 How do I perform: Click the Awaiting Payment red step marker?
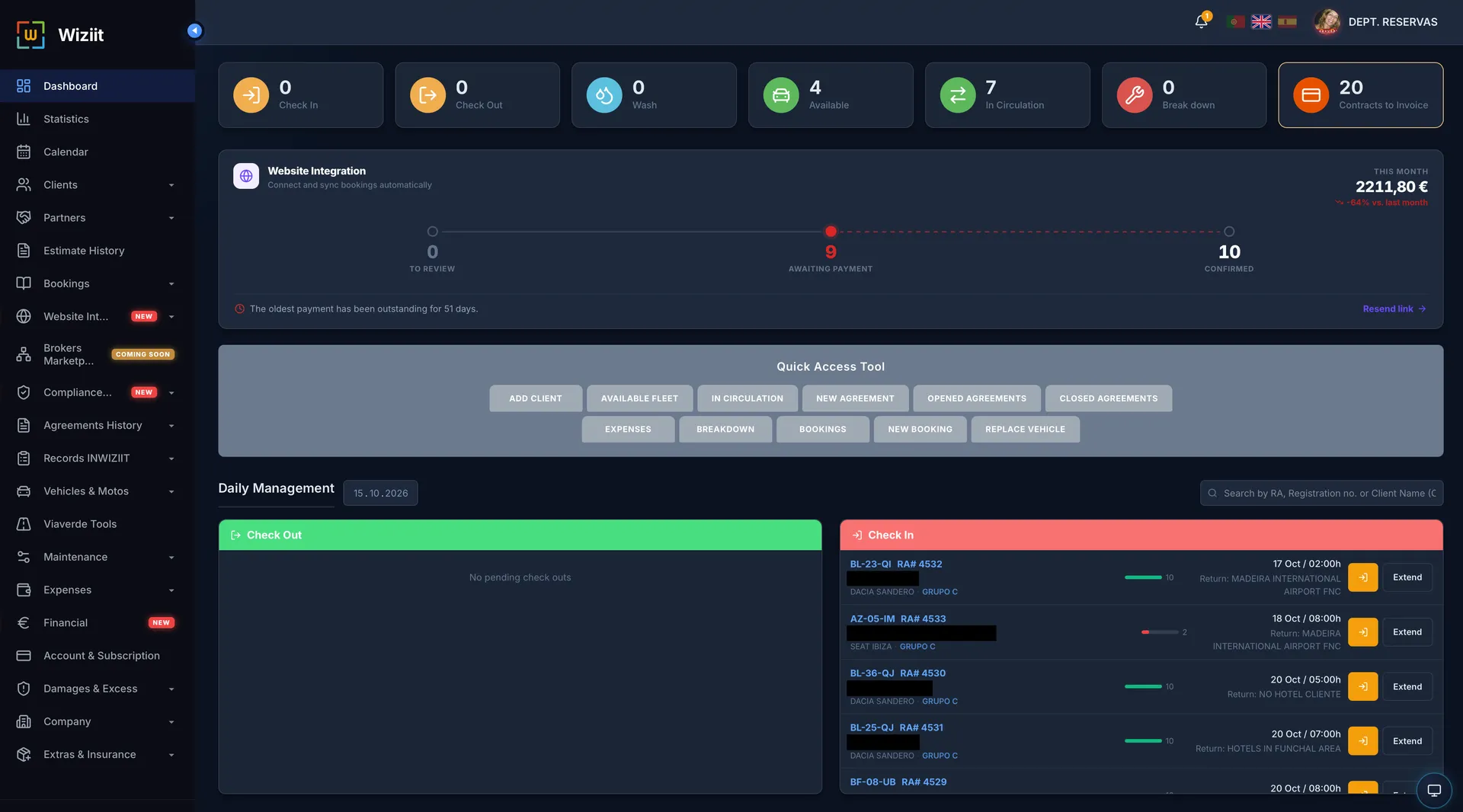point(831,232)
